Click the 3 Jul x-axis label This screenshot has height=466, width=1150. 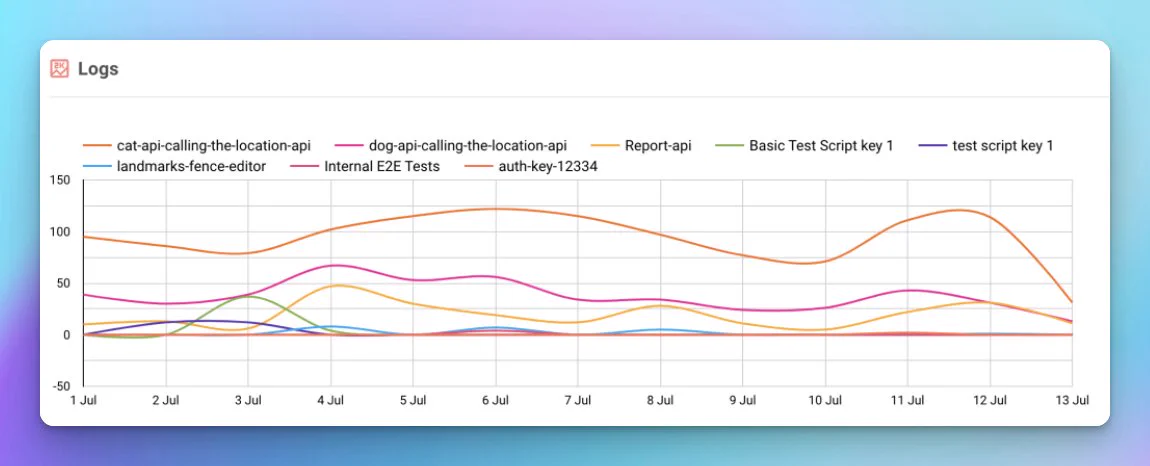tap(248, 401)
